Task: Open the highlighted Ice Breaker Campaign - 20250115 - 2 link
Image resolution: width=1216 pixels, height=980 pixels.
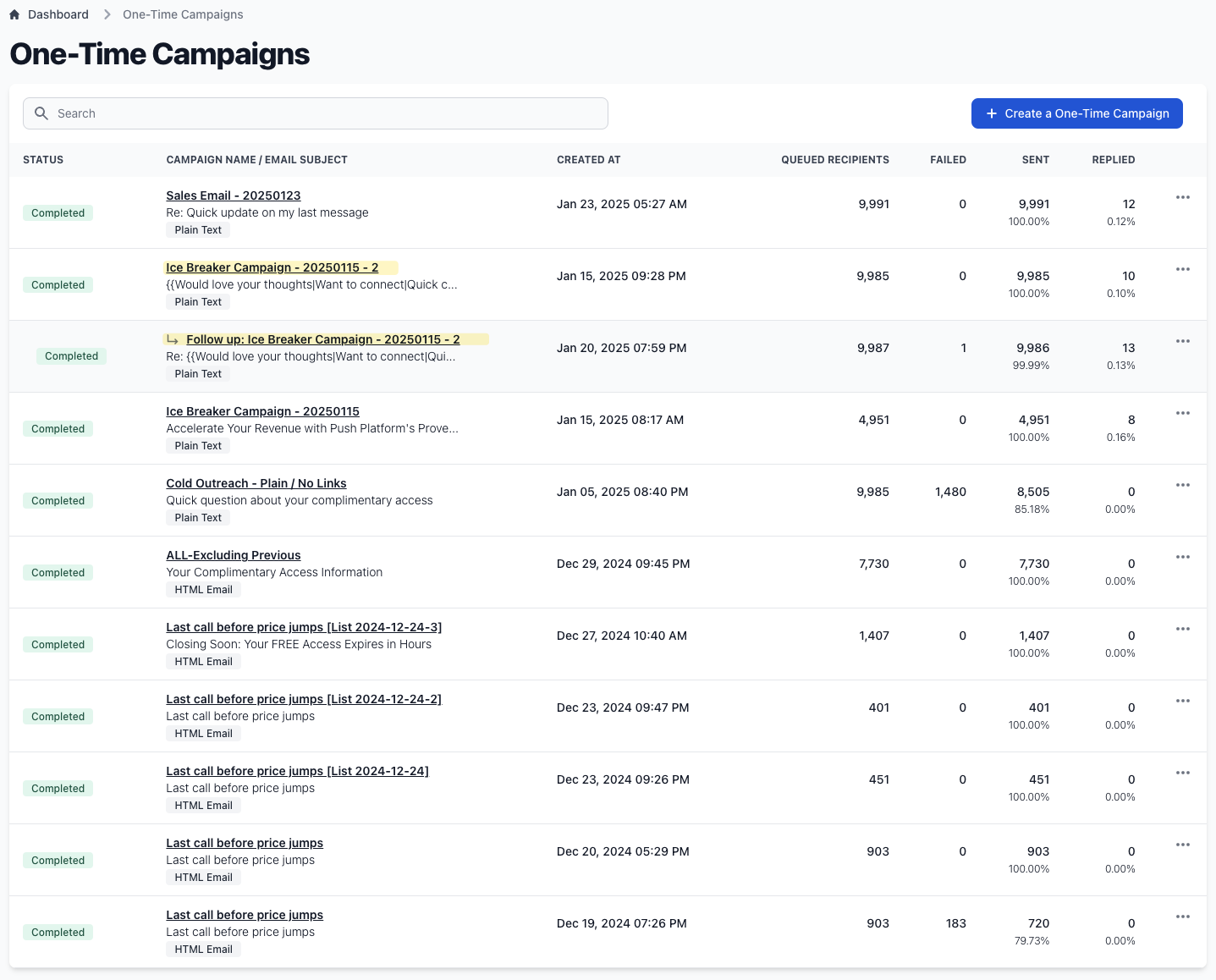Action: 272,267
